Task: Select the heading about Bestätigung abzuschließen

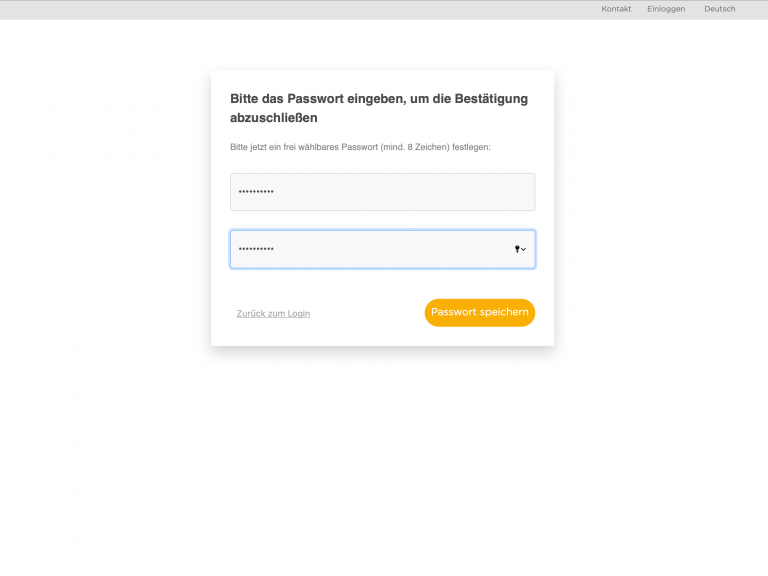Action: tap(379, 108)
